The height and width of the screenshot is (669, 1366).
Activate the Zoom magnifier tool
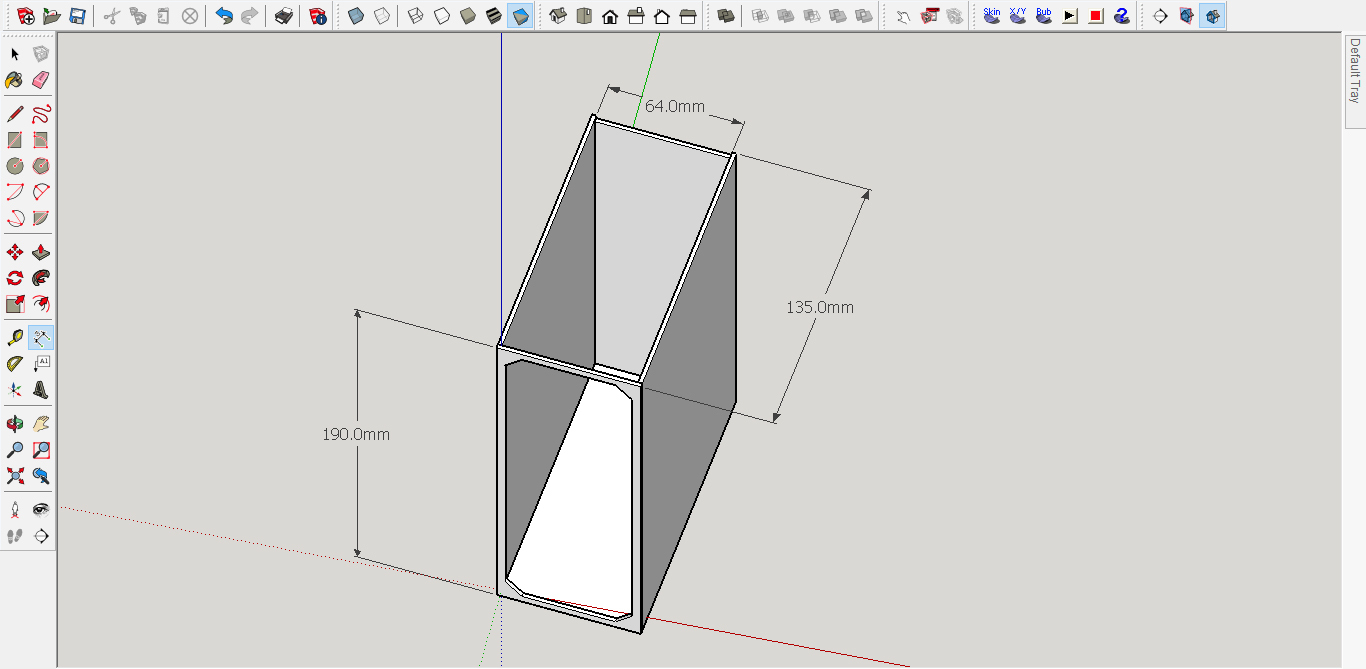[15, 450]
